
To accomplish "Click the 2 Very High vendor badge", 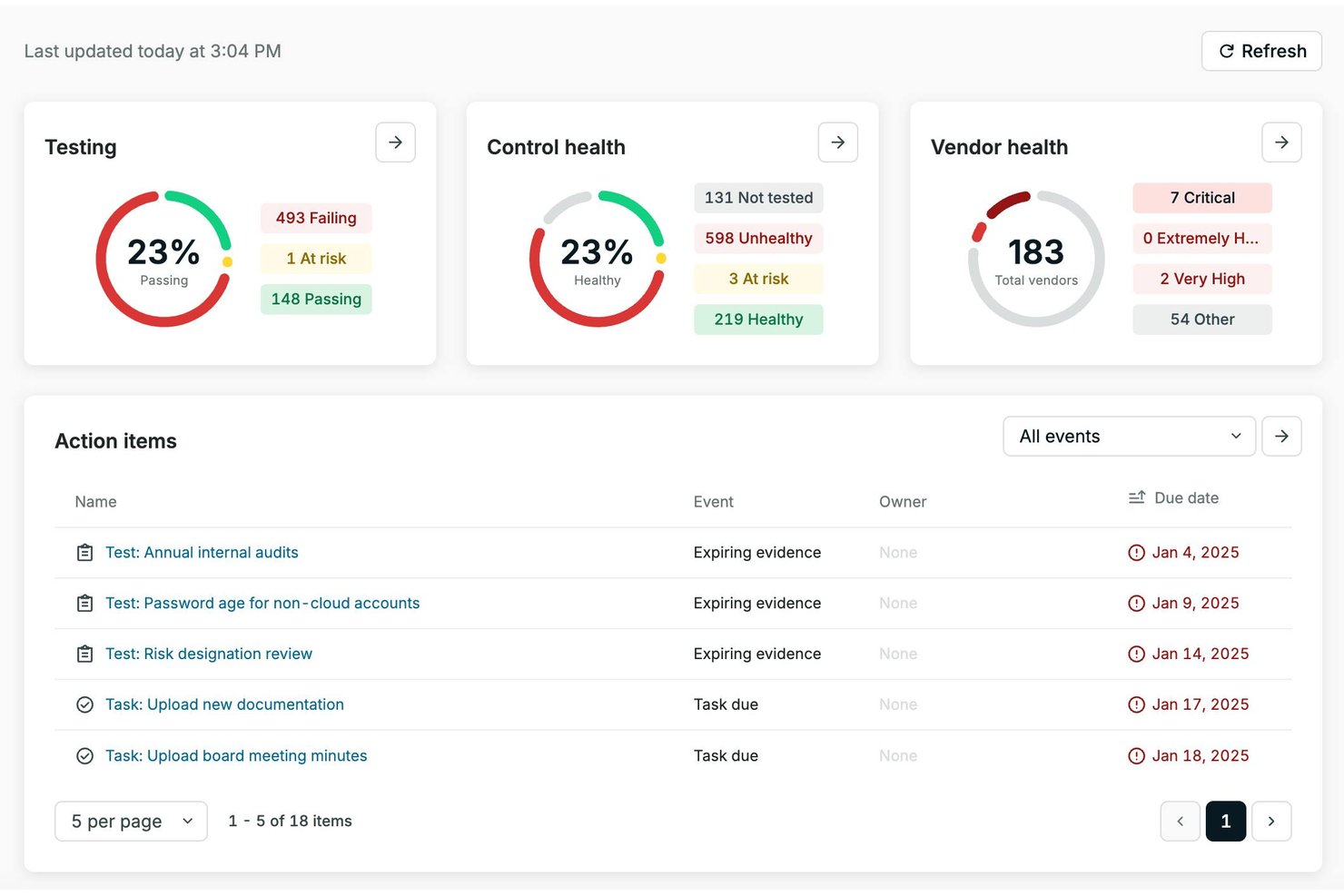I will [x=1202, y=279].
